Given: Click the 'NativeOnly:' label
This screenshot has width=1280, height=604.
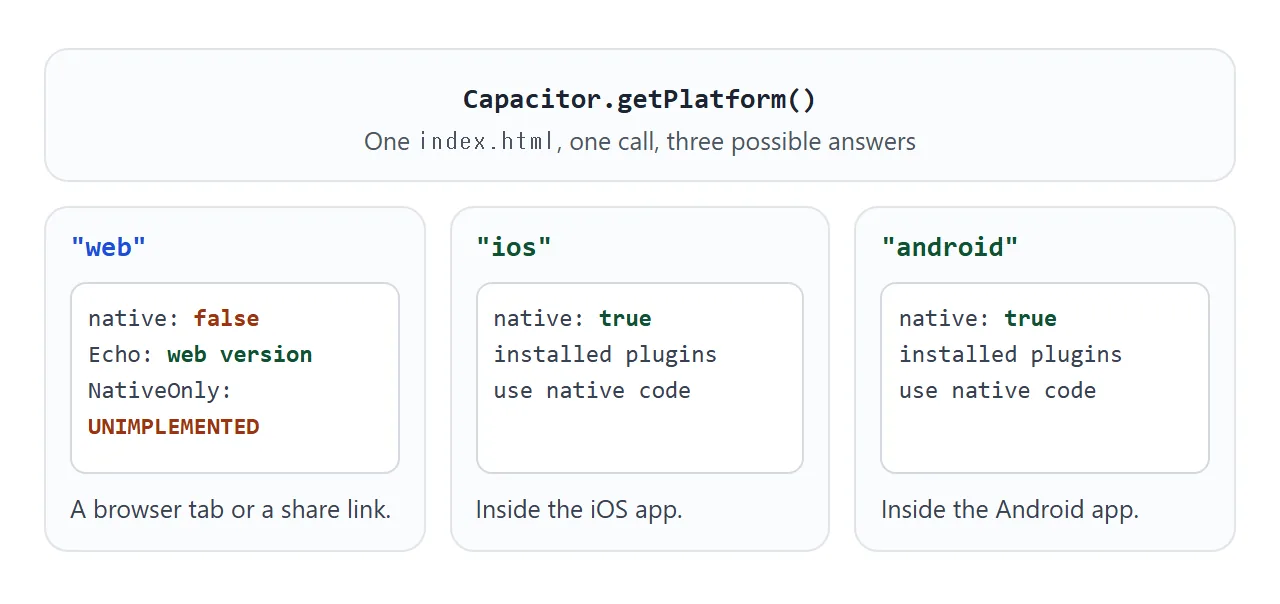Looking at the screenshot, I should pos(160,391).
